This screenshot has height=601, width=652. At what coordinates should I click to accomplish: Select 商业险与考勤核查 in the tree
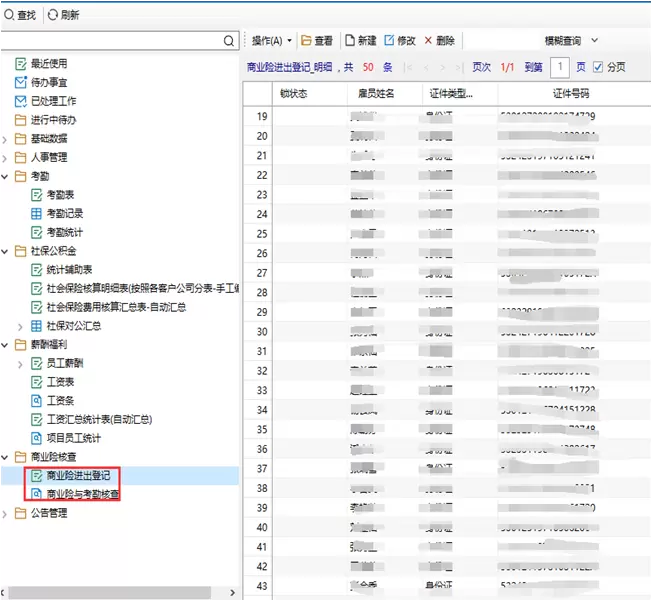[x=83, y=494]
